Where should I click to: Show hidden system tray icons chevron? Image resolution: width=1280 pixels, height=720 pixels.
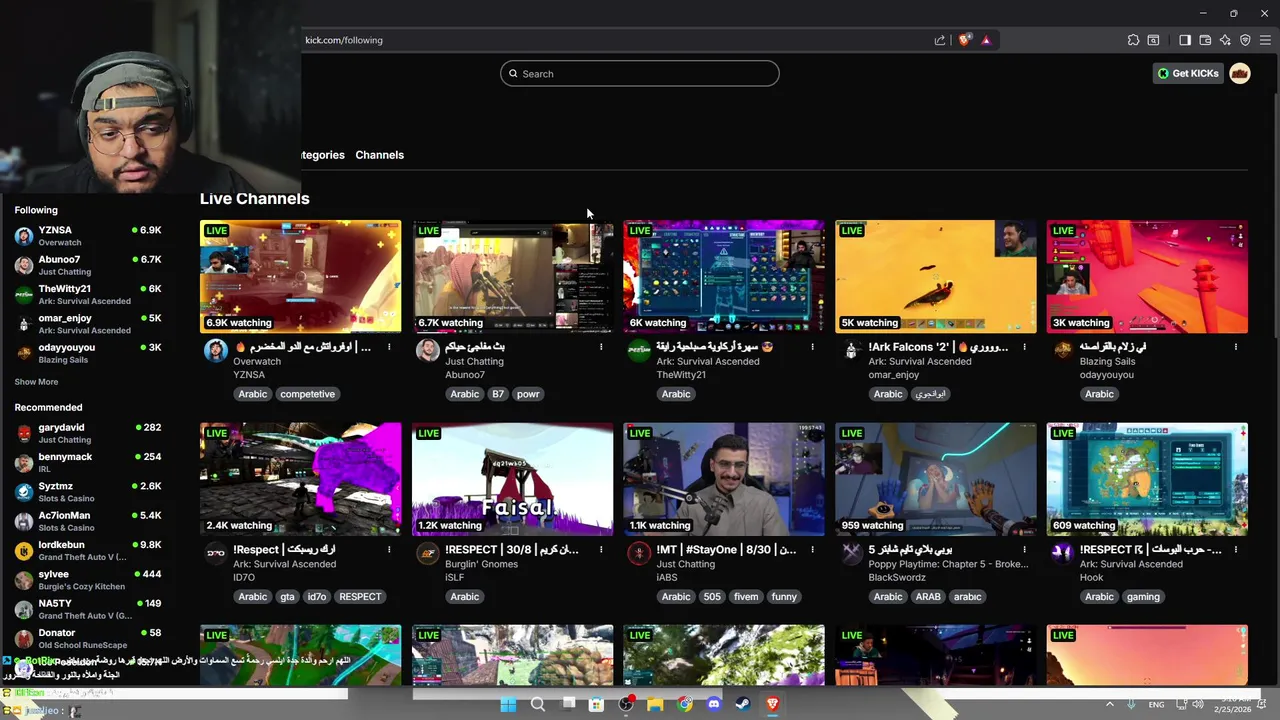pos(1109,704)
